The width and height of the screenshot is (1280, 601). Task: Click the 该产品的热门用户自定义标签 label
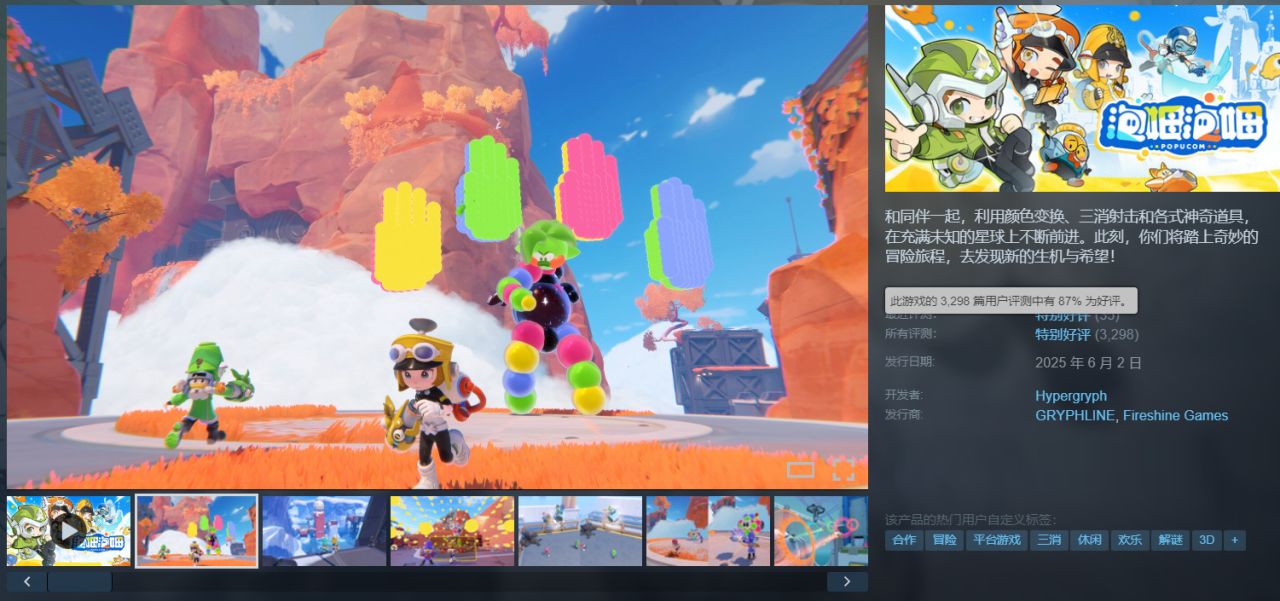pyautogui.click(x=970, y=520)
